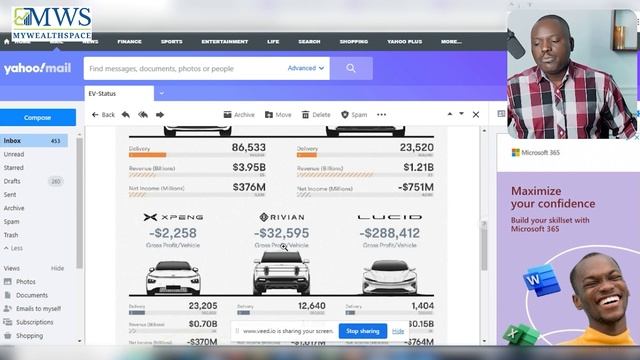Open the More... navigation menu
The image size is (640, 360).
pos(451,42)
